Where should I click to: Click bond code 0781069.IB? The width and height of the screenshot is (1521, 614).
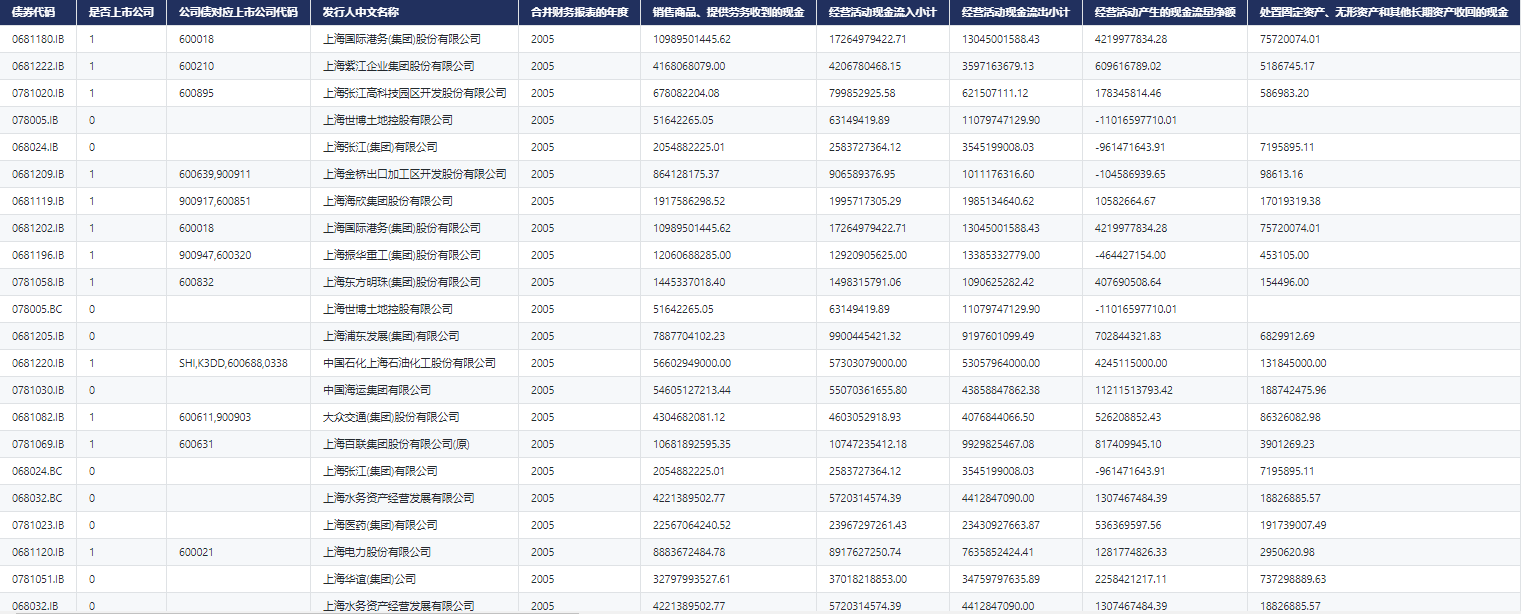tap(38, 444)
